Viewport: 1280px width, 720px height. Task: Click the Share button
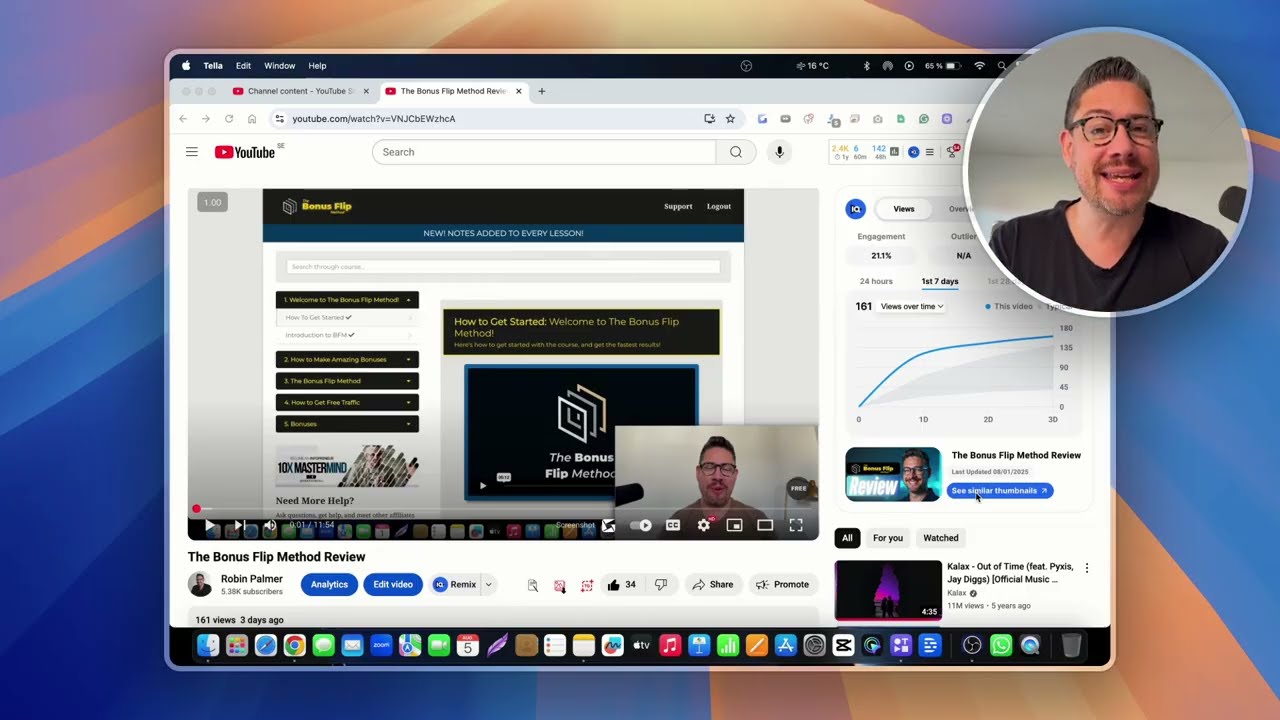pyautogui.click(x=713, y=584)
